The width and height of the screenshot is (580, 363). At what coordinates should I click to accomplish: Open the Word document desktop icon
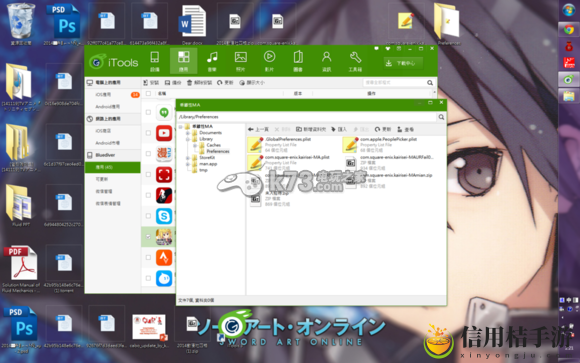(x=192, y=24)
